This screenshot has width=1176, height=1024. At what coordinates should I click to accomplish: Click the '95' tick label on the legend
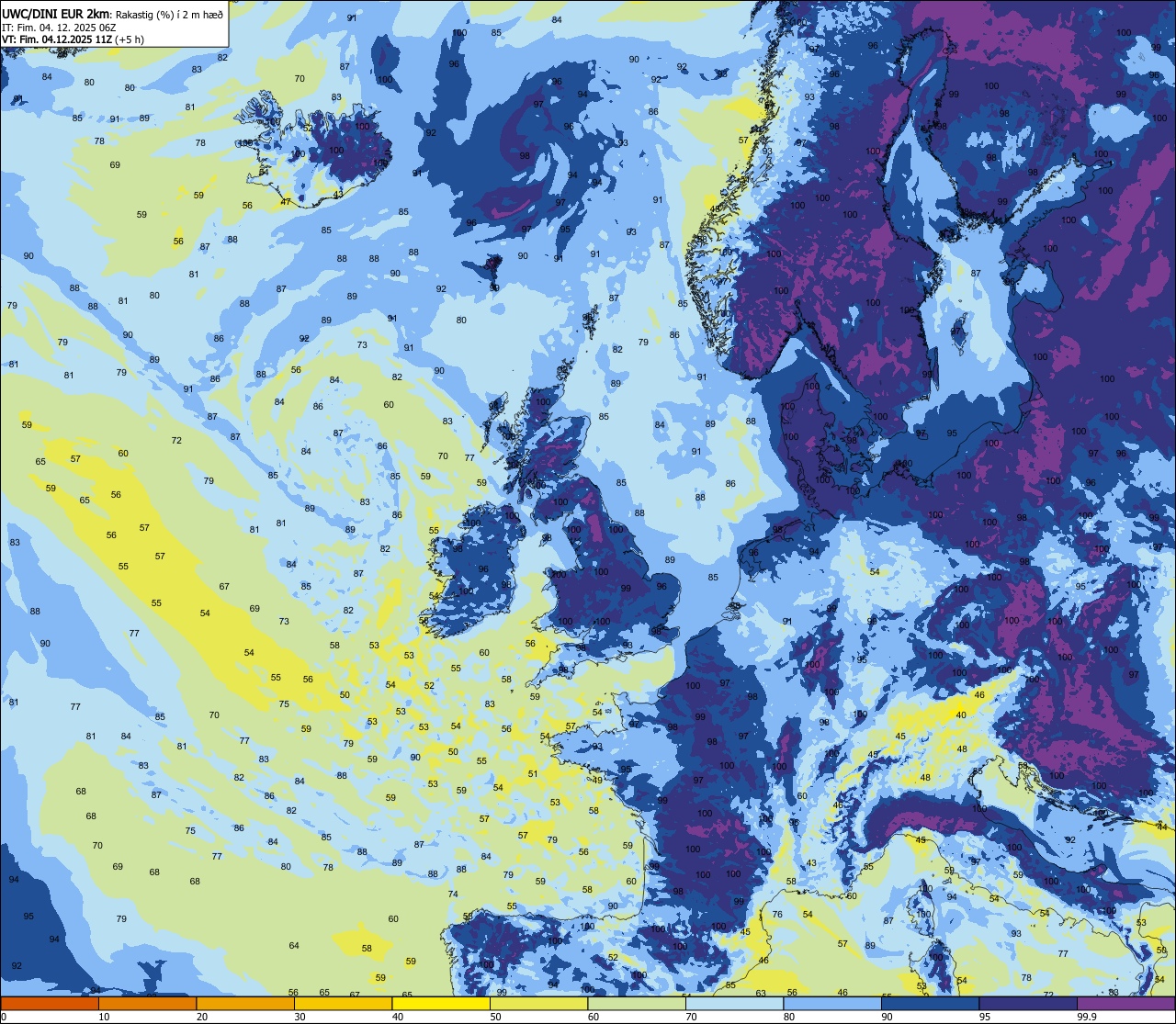pos(985,1017)
